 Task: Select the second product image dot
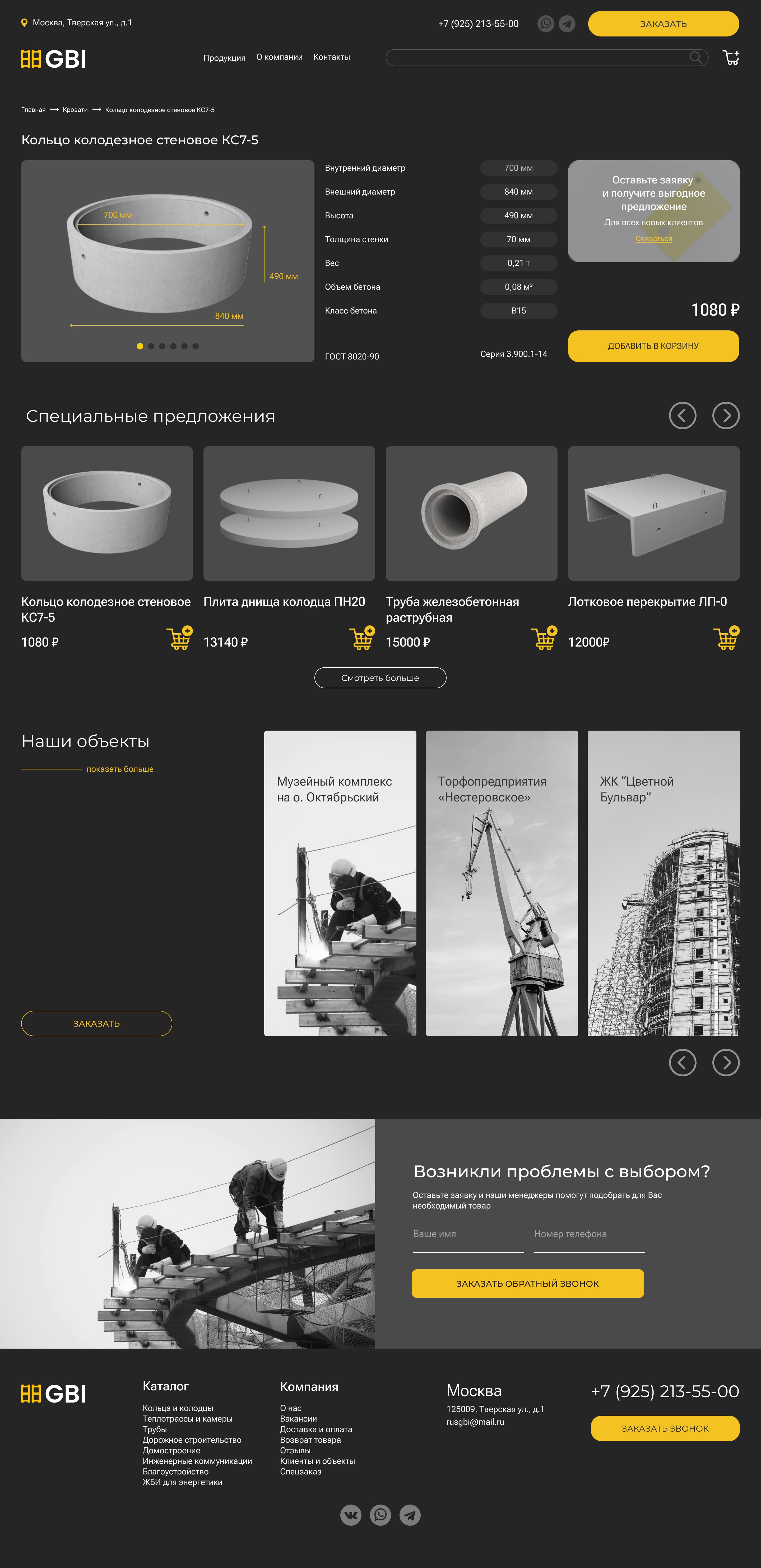click(x=151, y=346)
